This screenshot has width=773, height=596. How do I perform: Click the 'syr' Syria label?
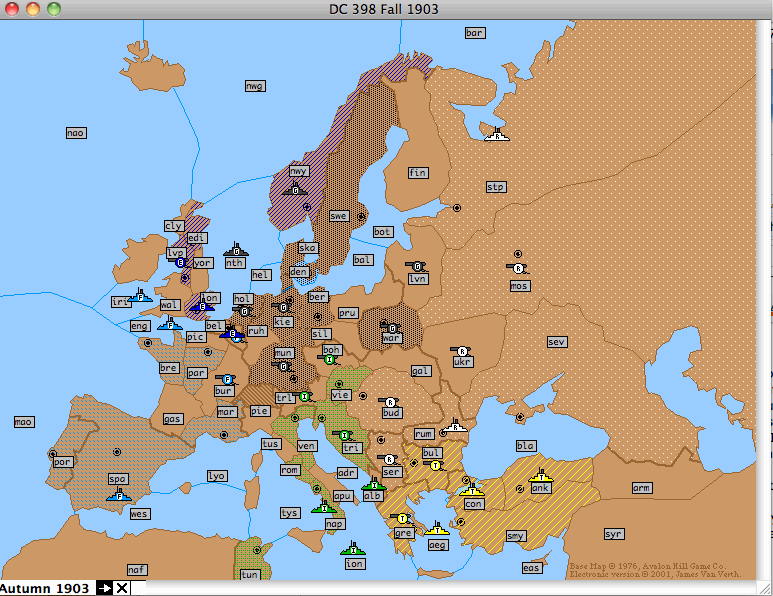[x=614, y=534]
